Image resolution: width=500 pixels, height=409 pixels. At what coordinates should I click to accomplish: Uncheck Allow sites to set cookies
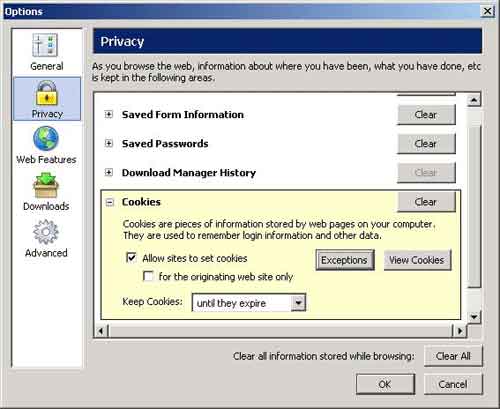pyautogui.click(x=131, y=257)
